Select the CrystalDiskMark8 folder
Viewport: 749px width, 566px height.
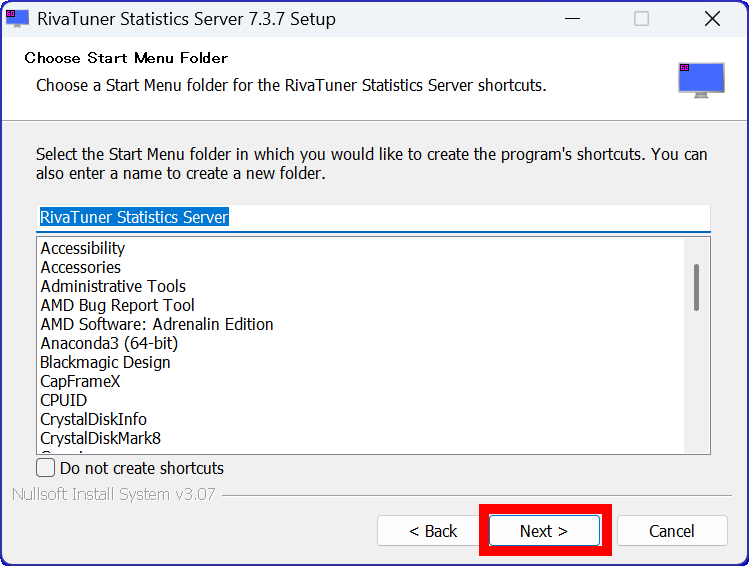click(101, 438)
